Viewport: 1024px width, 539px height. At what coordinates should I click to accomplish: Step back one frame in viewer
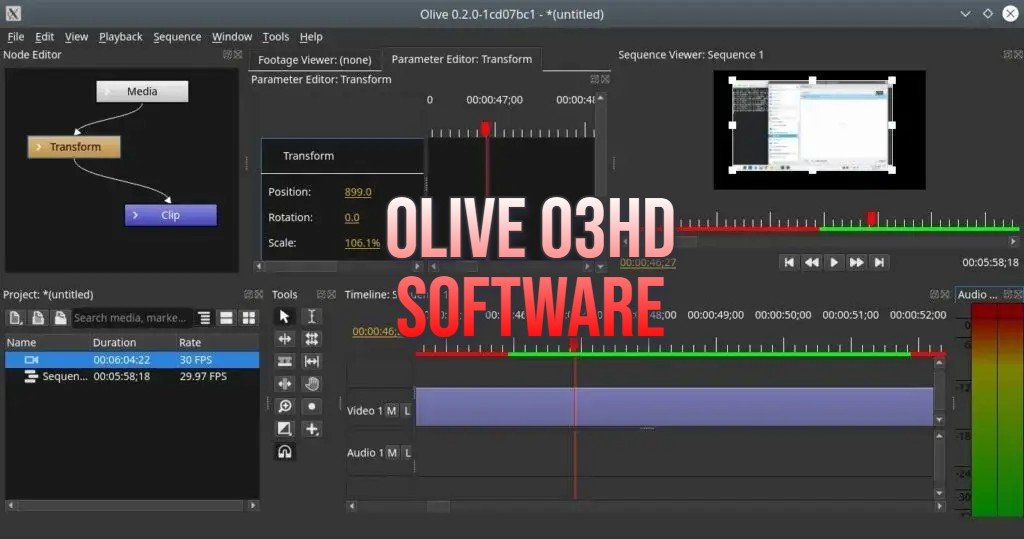tap(811, 263)
